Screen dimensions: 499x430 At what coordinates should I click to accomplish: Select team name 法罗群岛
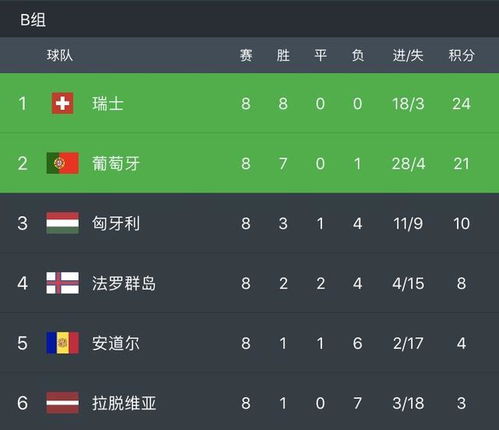tap(124, 283)
